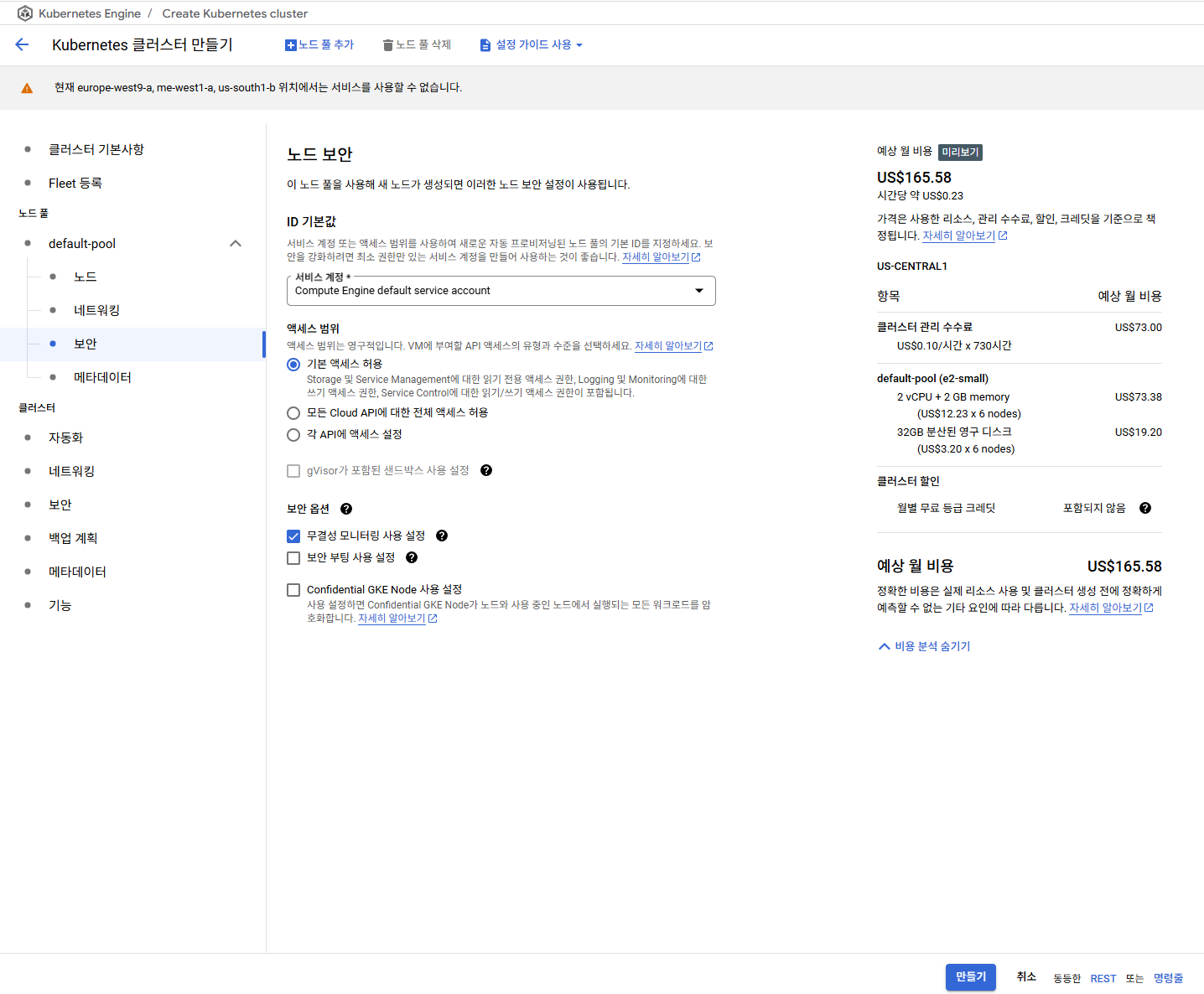
Task: Open help for gVisor sandbox option
Action: pos(486,470)
